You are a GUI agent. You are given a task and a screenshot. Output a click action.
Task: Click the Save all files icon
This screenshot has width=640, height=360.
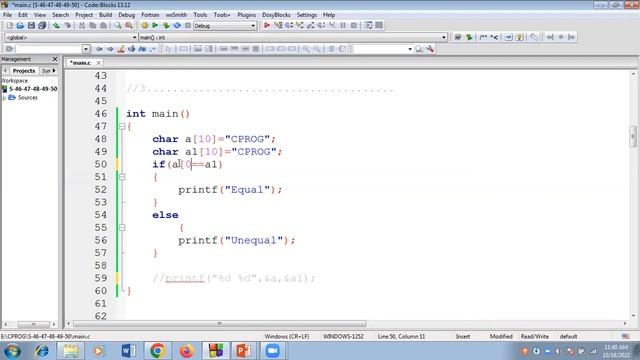pyautogui.click(x=42, y=25)
